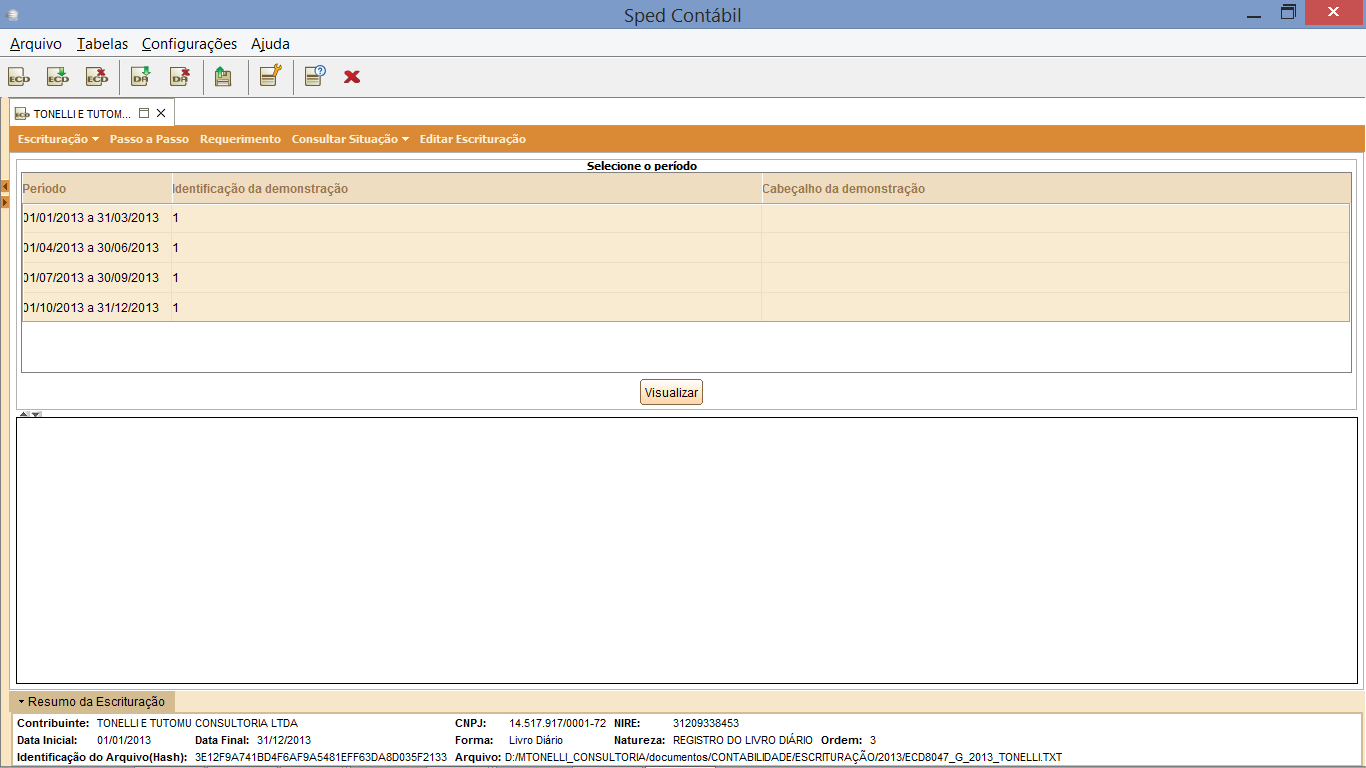Click the Cabeçalho cell of 01/07/2013 row
1366x768 pixels.
point(1056,278)
